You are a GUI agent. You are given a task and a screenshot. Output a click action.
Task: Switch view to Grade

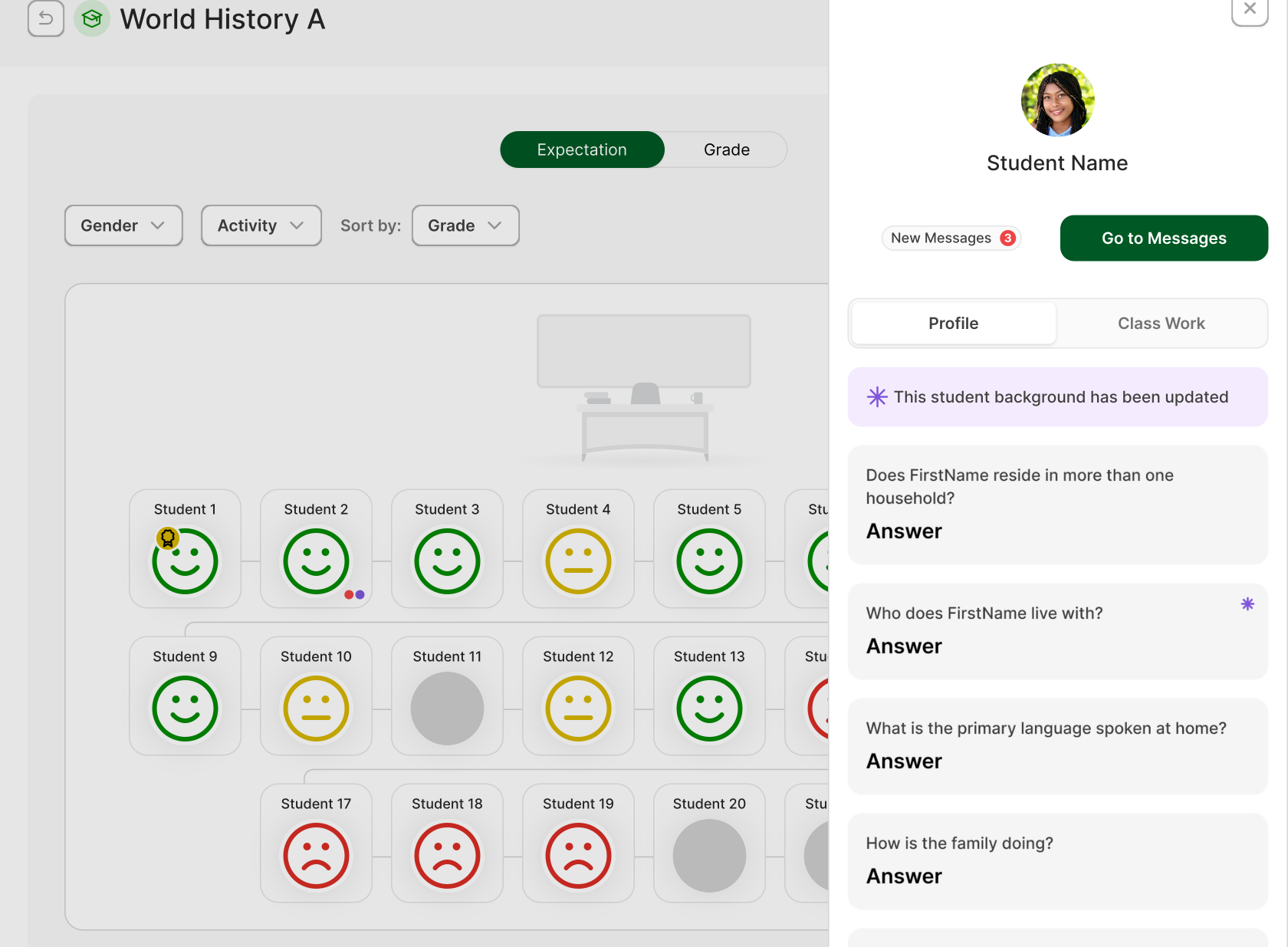(727, 150)
